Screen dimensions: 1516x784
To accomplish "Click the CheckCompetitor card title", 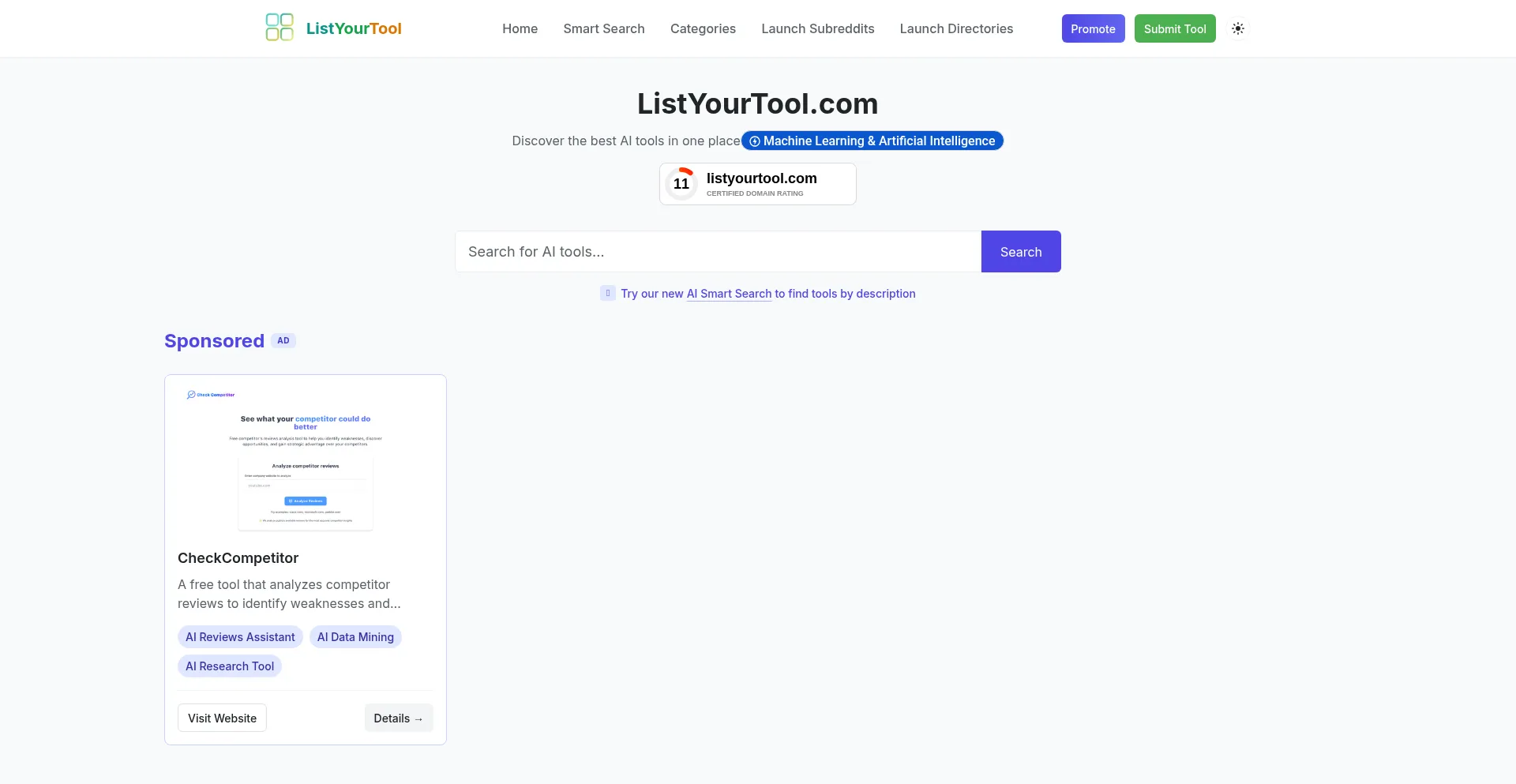I will click(x=238, y=558).
